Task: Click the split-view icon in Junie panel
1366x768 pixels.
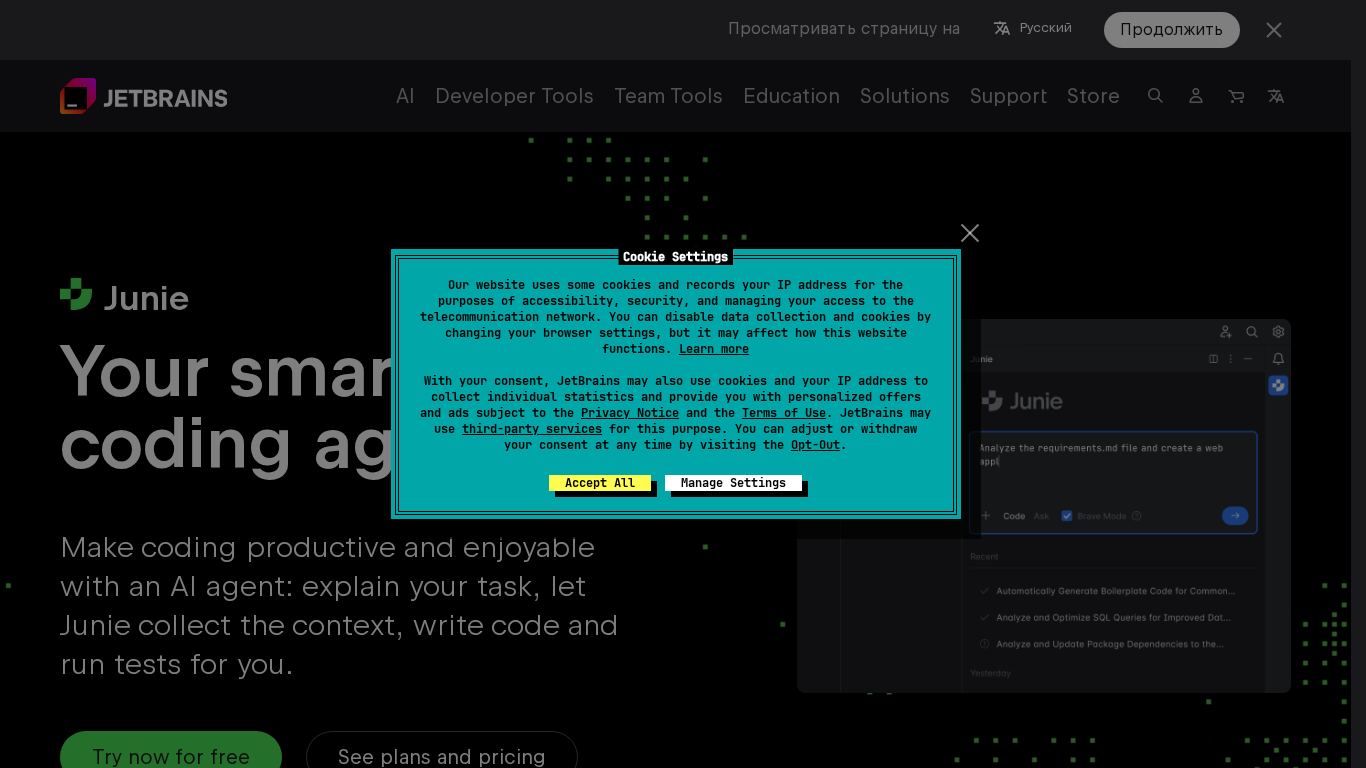Action: click(1214, 359)
